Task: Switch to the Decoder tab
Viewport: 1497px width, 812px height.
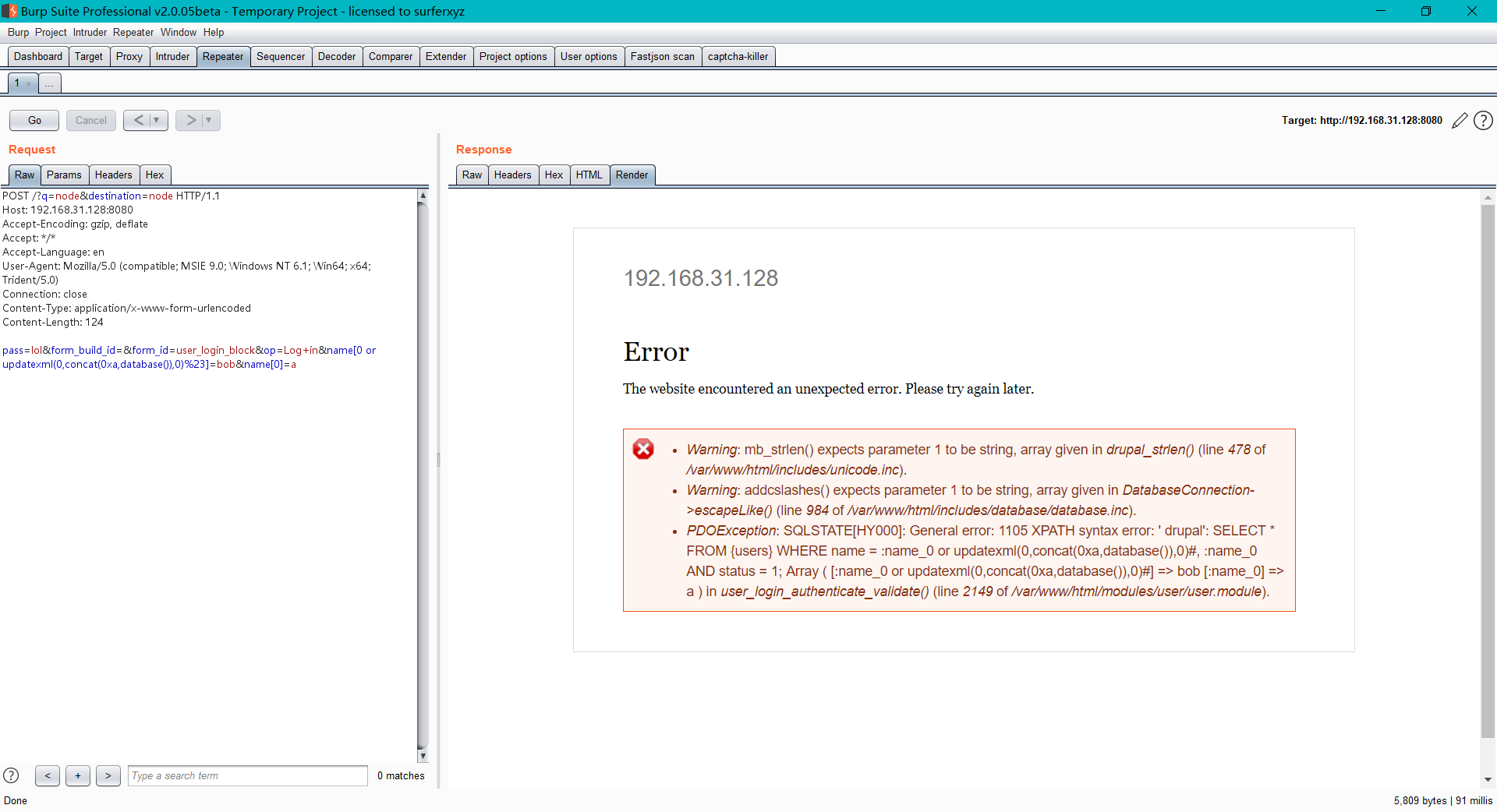Action: coord(337,56)
